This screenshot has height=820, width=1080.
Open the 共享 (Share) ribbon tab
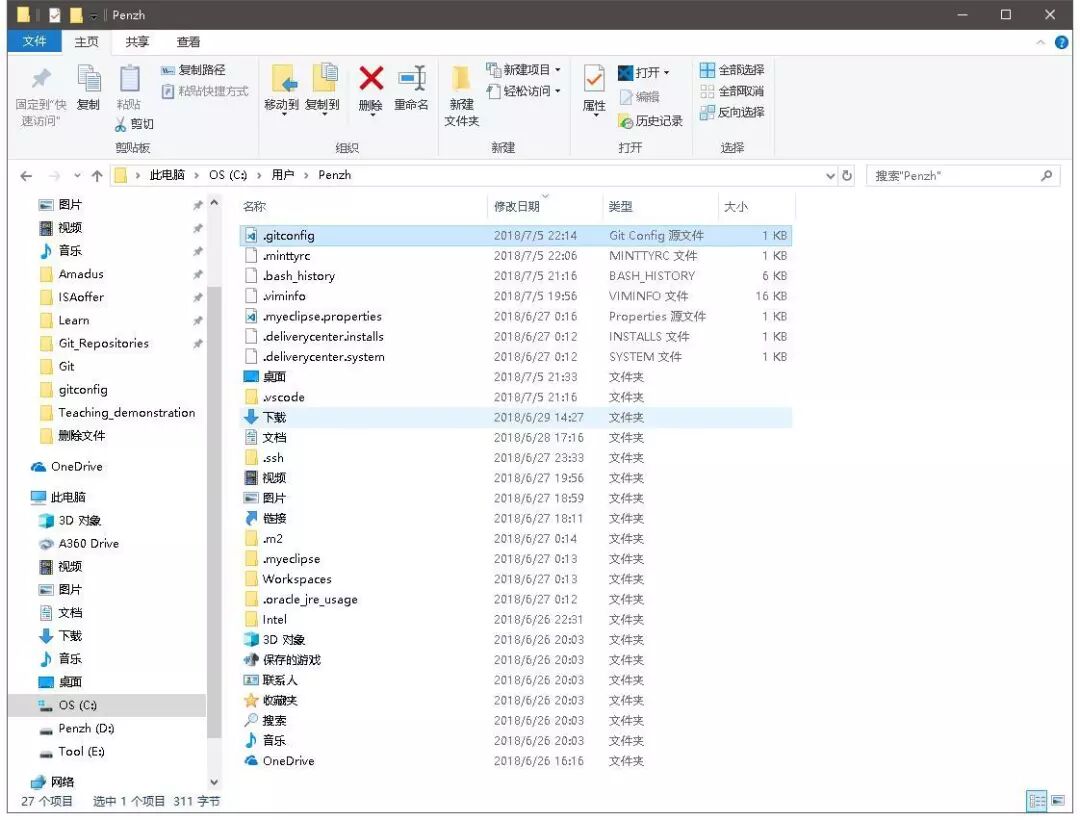[x=137, y=41]
